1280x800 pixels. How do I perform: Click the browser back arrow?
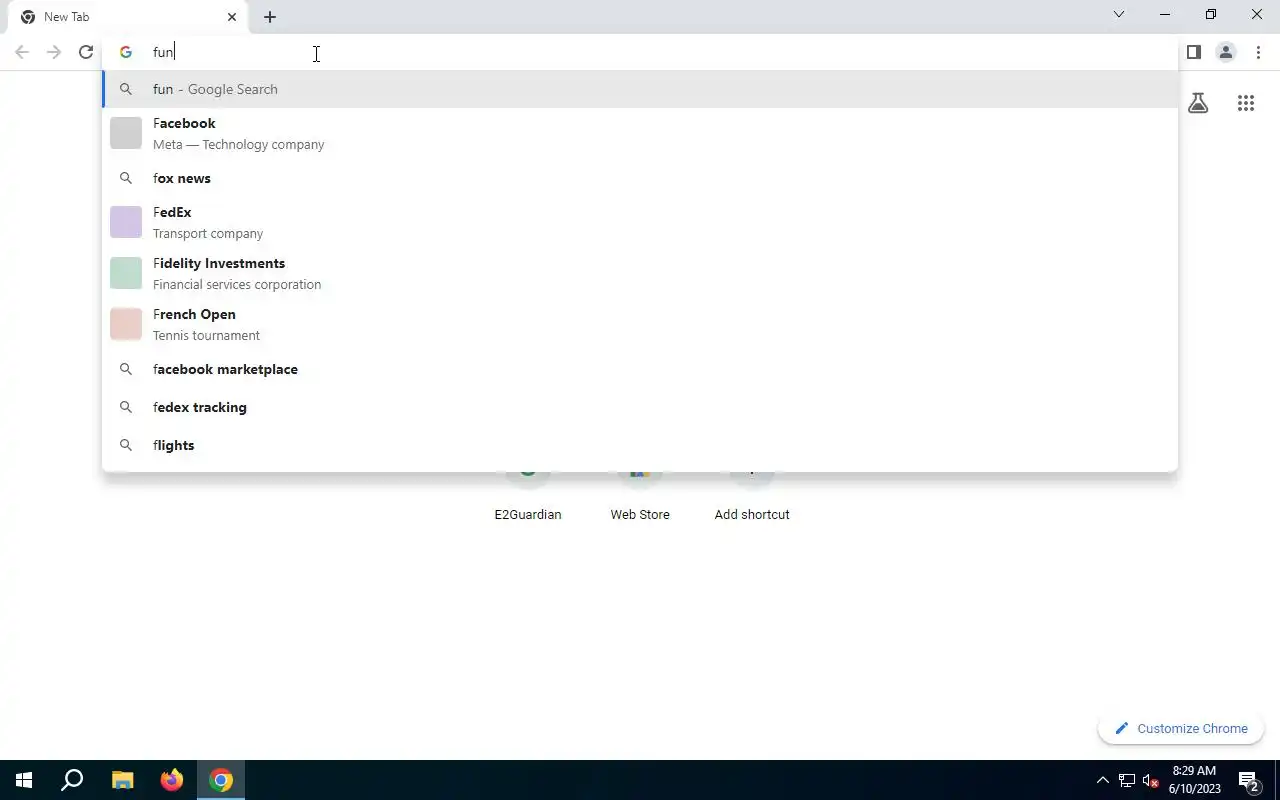tap(22, 52)
